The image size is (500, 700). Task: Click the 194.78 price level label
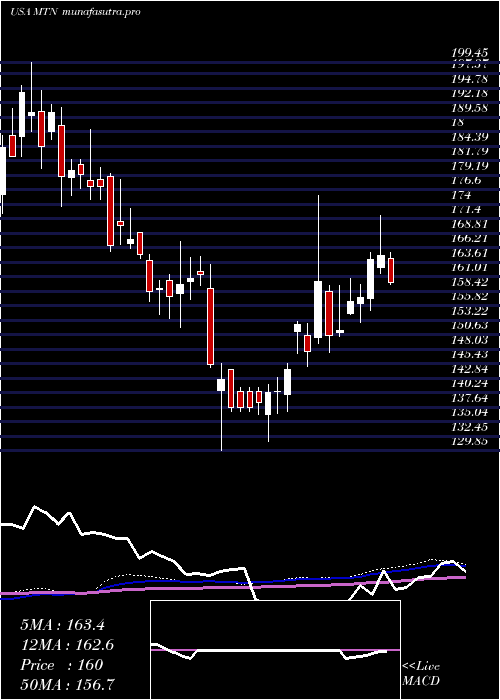[x=470, y=80]
